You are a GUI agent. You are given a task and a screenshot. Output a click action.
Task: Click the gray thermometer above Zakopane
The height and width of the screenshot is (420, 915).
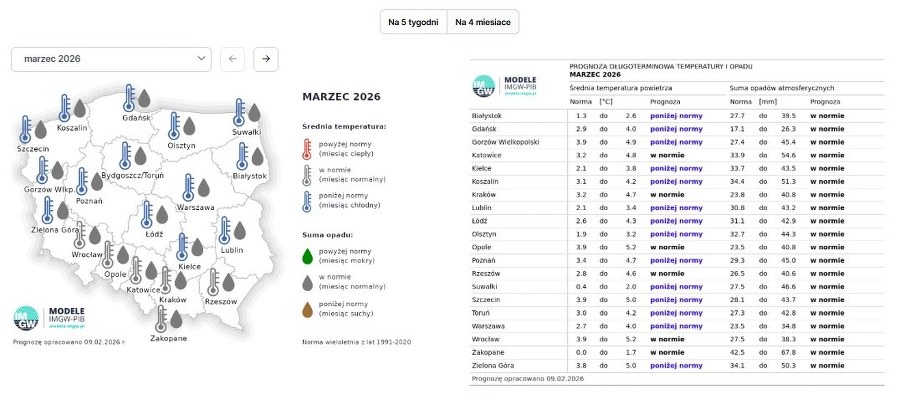[x=160, y=318]
